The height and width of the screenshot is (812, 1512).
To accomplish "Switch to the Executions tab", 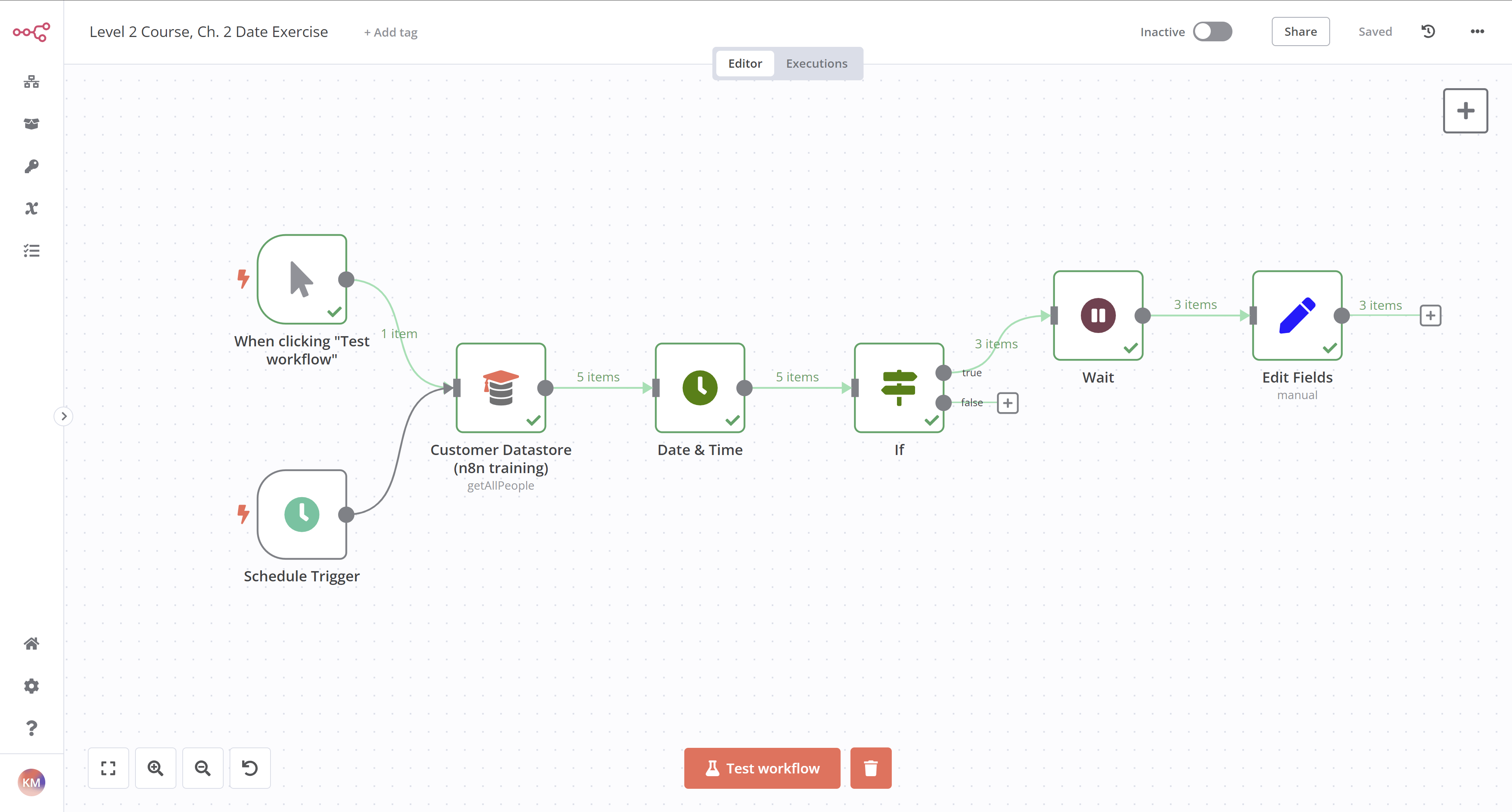I will (817, 63).
